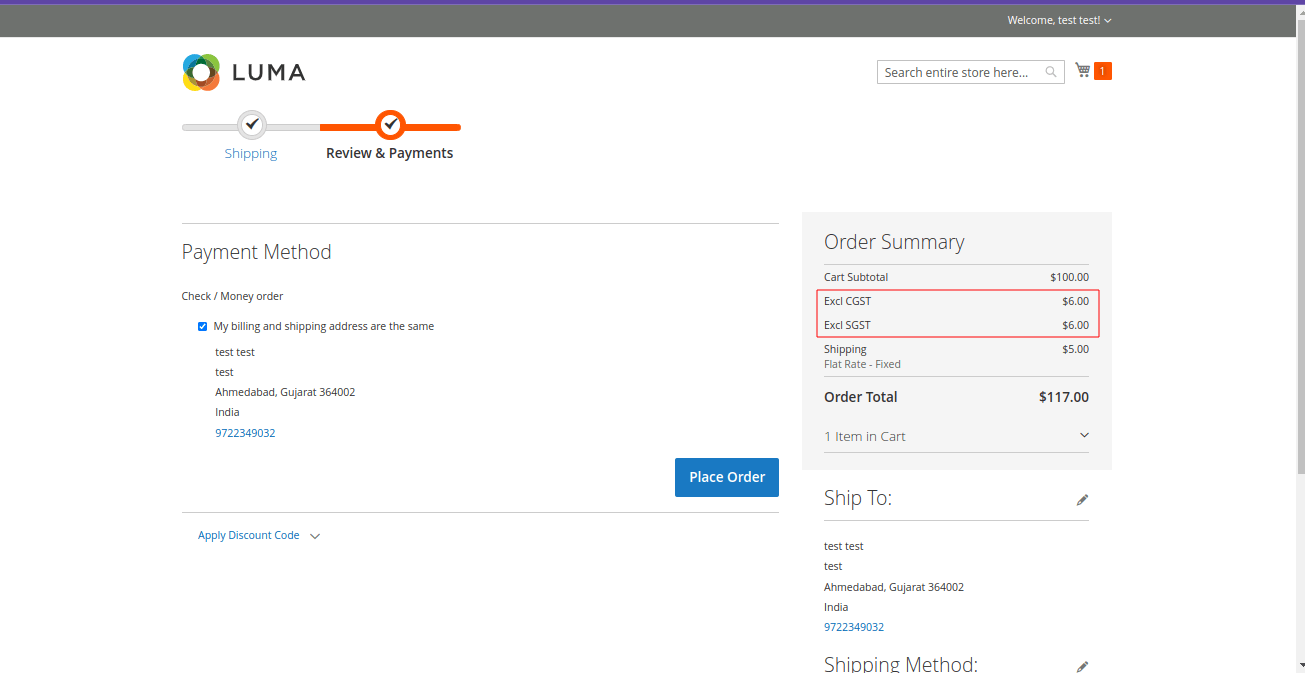1305x673 pixels.
Task: Click the checkmark icon on Review & Payments step
Action: pos(390,124)
